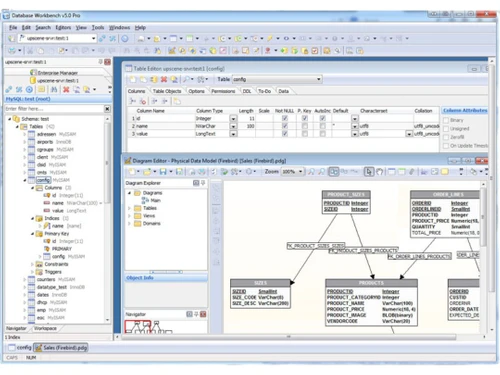The image size is (500, 375).
Task: Switch to the Table Objects tab
Action: (x=167, y=91)
